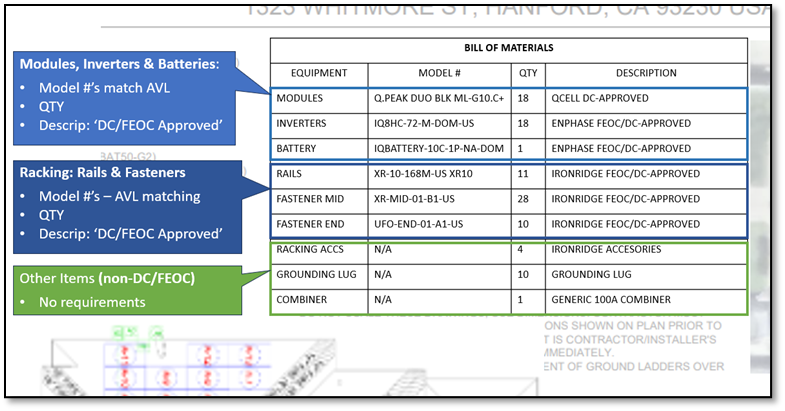
Task: Select quantity 18 in the MODULES row
Action: pos(523,98)
